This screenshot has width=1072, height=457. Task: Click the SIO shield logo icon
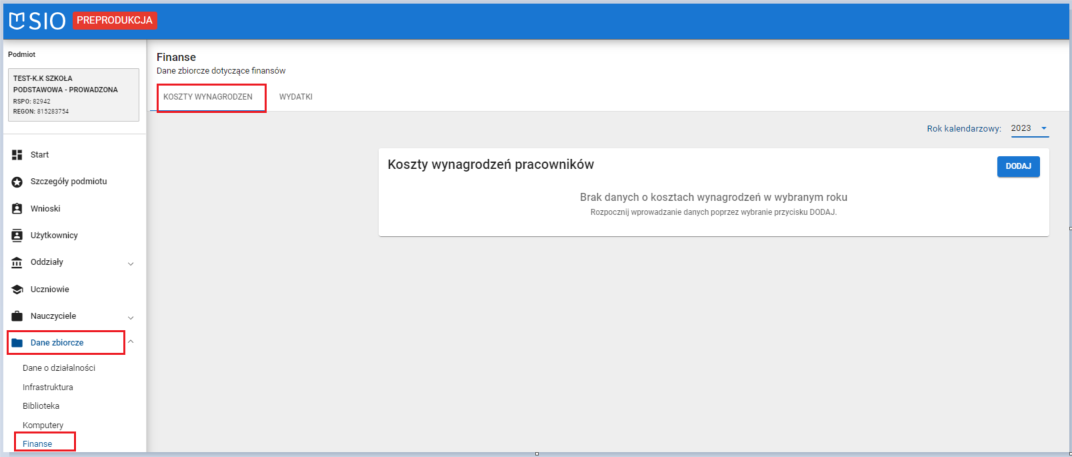16,21
